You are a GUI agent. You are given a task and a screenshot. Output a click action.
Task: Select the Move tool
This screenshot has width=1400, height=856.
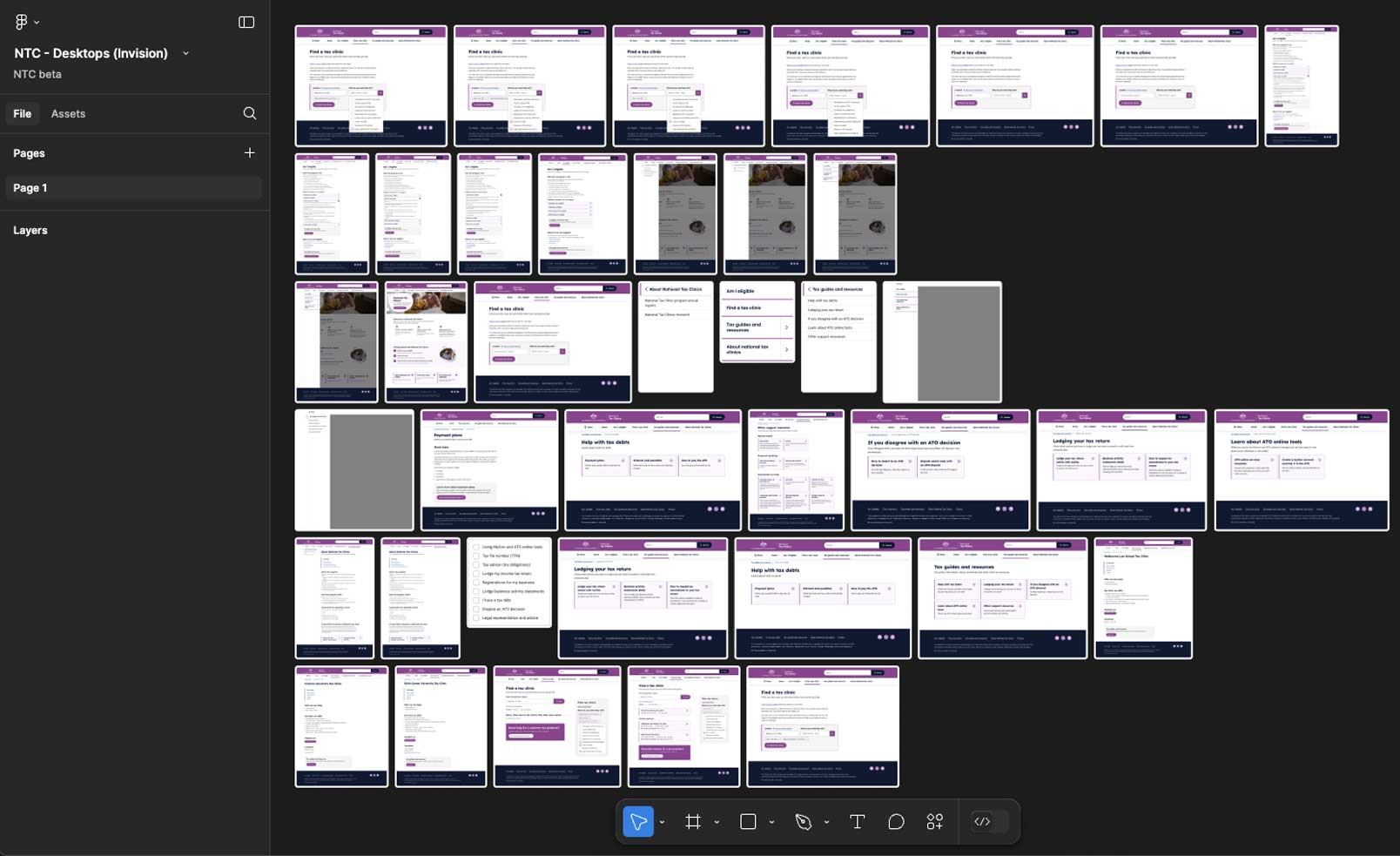638,821
